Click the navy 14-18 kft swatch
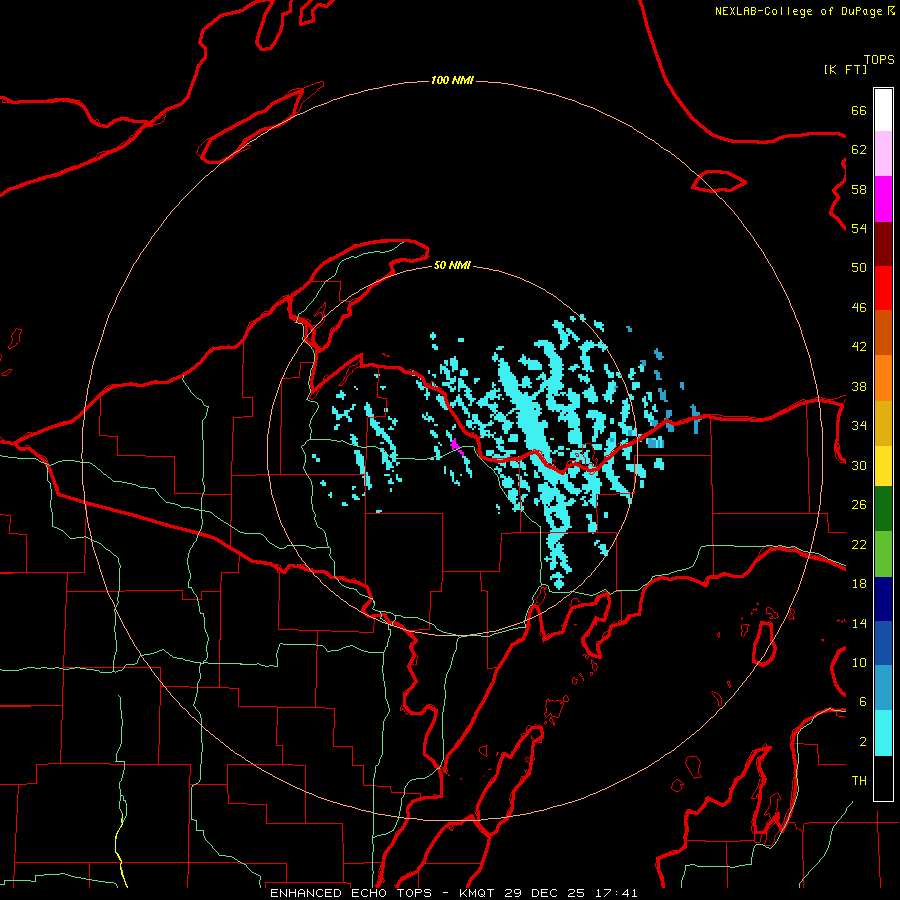The width and height of the screenshot is (900, 900). tap(883, 599)
